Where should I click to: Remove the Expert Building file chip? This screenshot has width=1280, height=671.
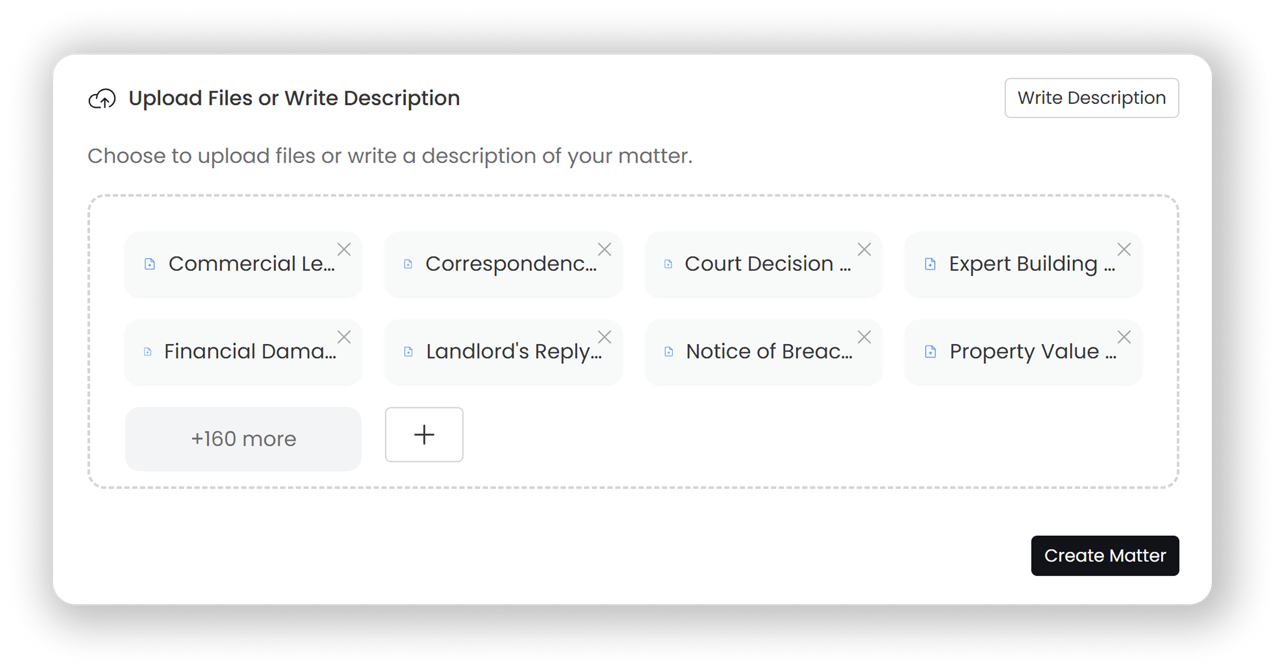click(x=1124, y=250)
